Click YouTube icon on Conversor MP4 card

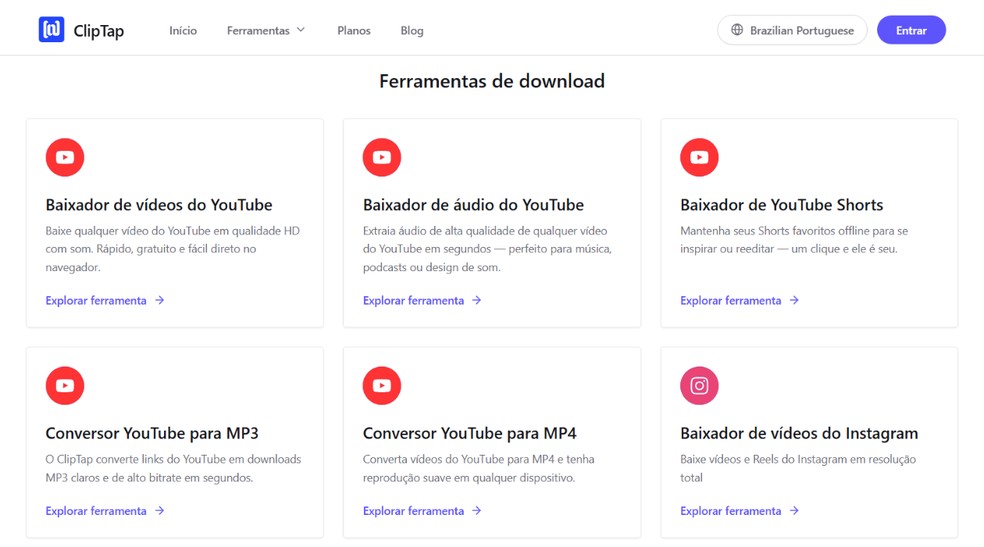[382, 385]
